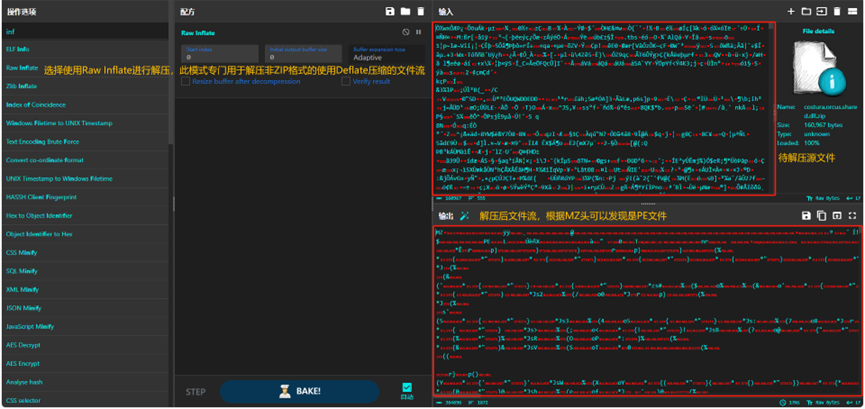Select Hex to Object Identifier operation
The height and width of the screenshot is (409, 865).
point(85,216)
